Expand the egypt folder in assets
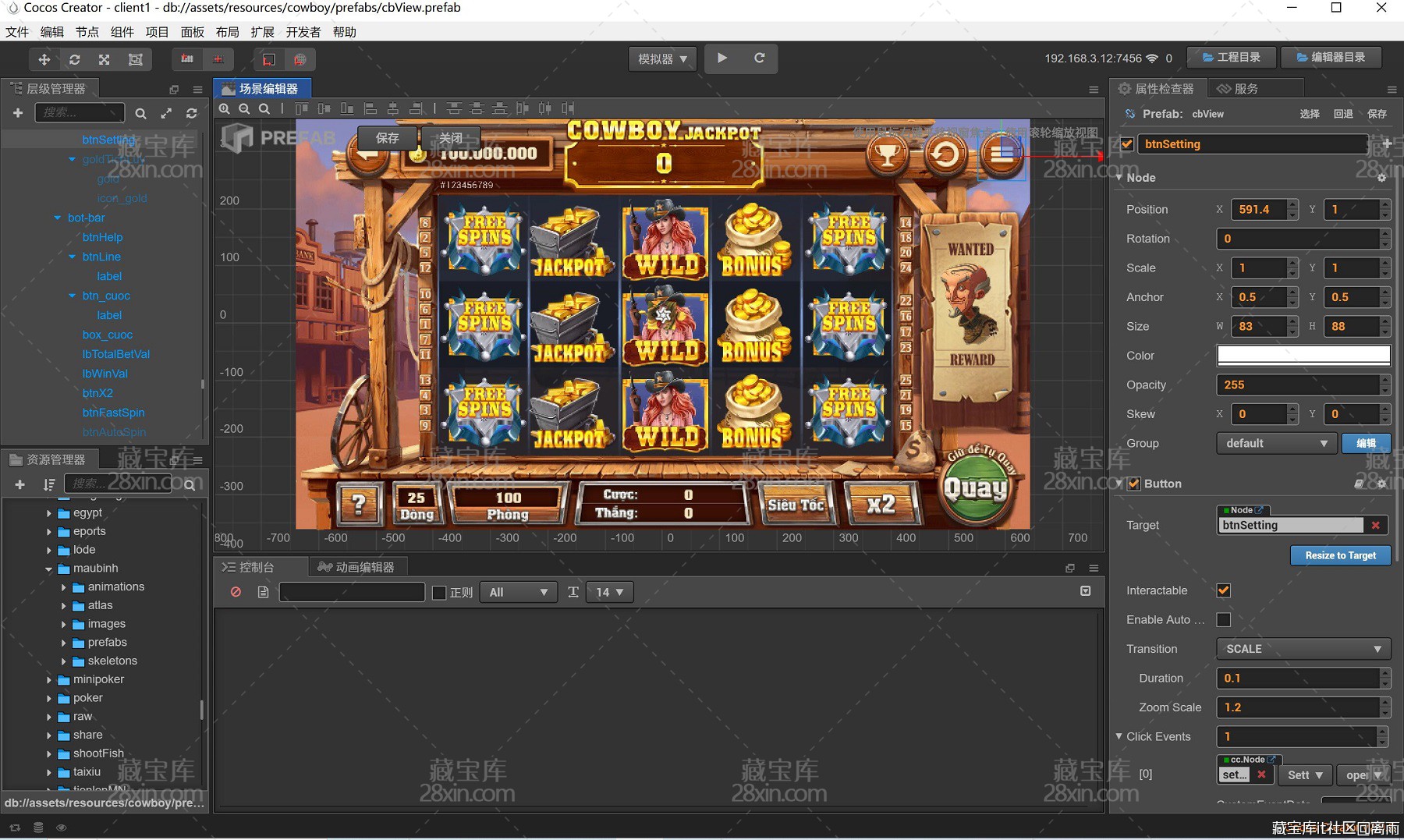Viewport: 1404px width, 840px height. click(48, 513)
